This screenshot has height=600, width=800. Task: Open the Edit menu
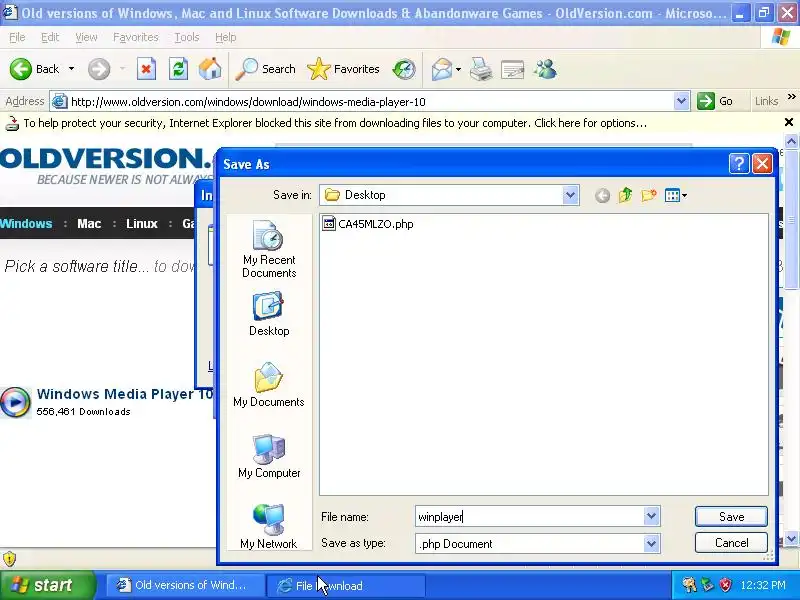[50, 37]
